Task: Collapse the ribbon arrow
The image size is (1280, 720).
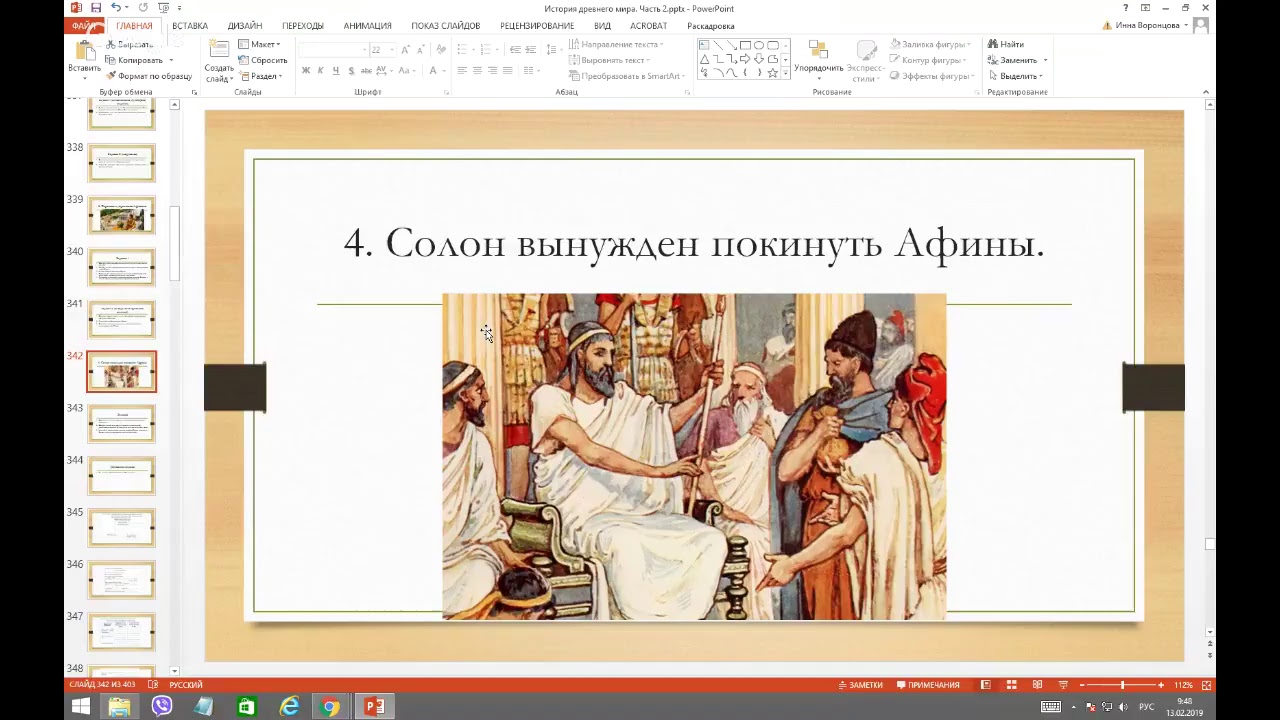Action: [x=1205, y=92]
